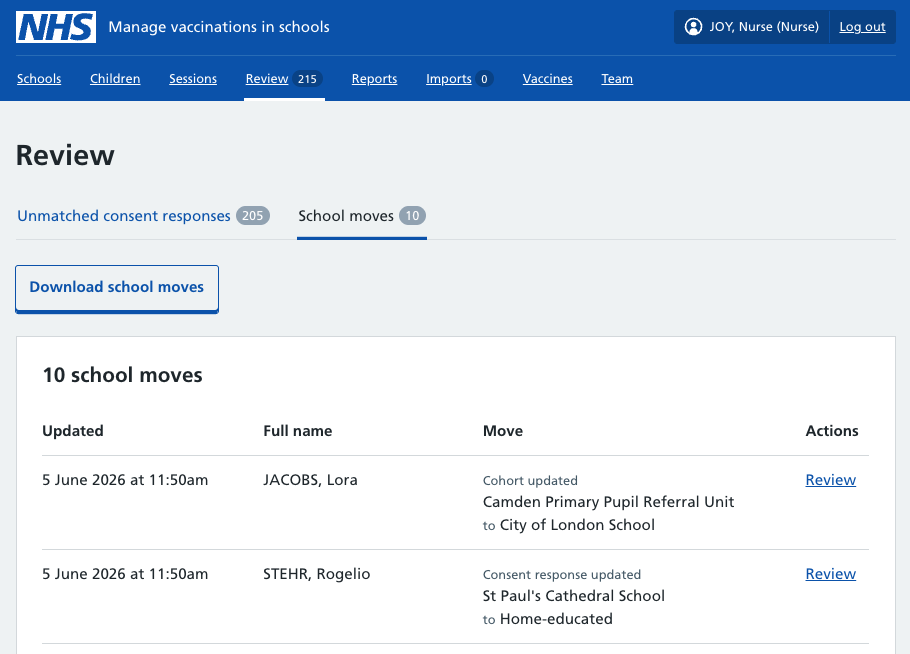The width and height of the screenshot is (910, 654).
Task: Click the Review page heading
Action: pyautogui.click(x=65, y=156)
